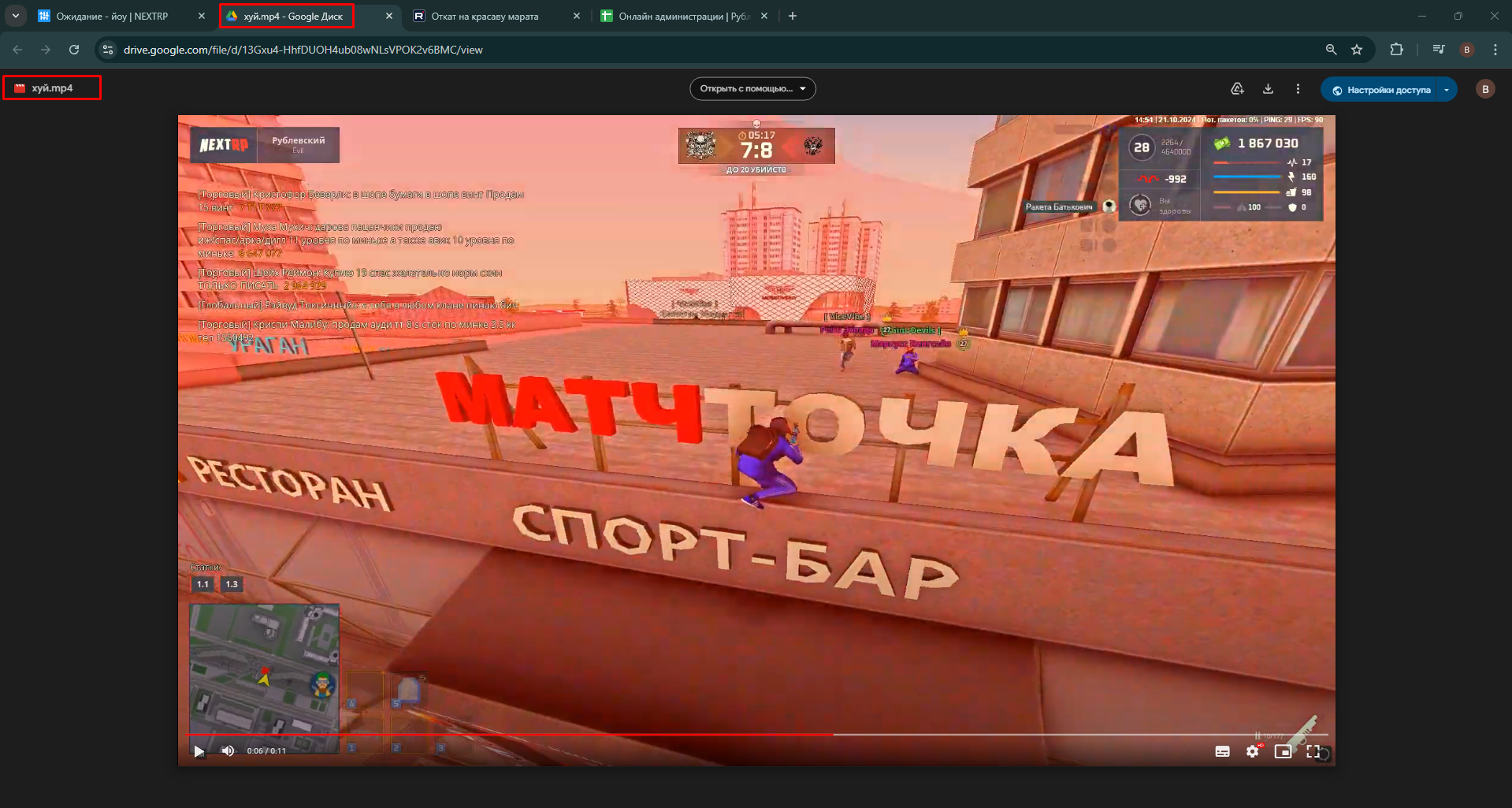This screenshot has height=808, width=1512.
Task: Click the address bar URL
Action: click(303, 50)
